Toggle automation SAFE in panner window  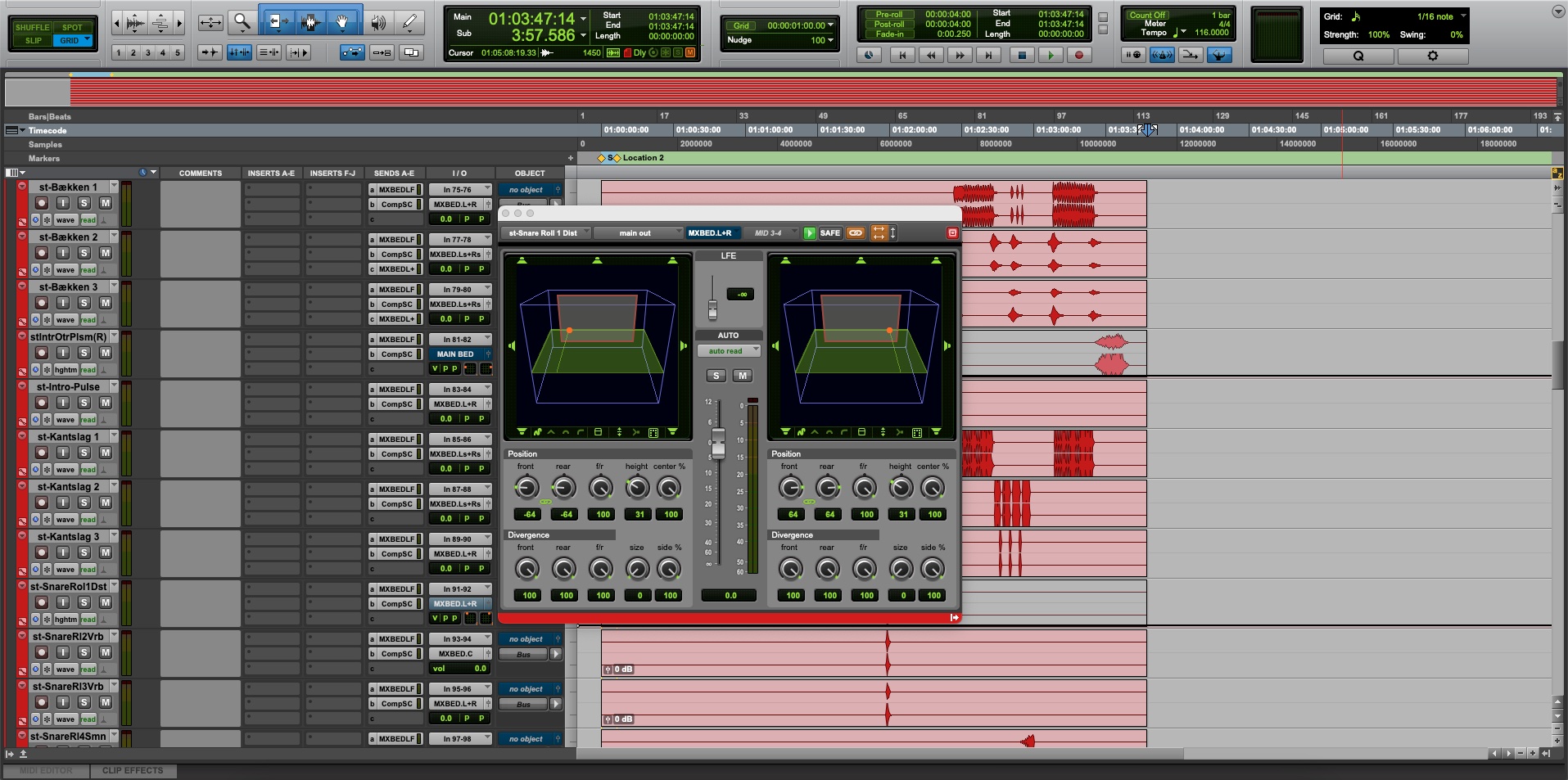[x=830, y=233]
